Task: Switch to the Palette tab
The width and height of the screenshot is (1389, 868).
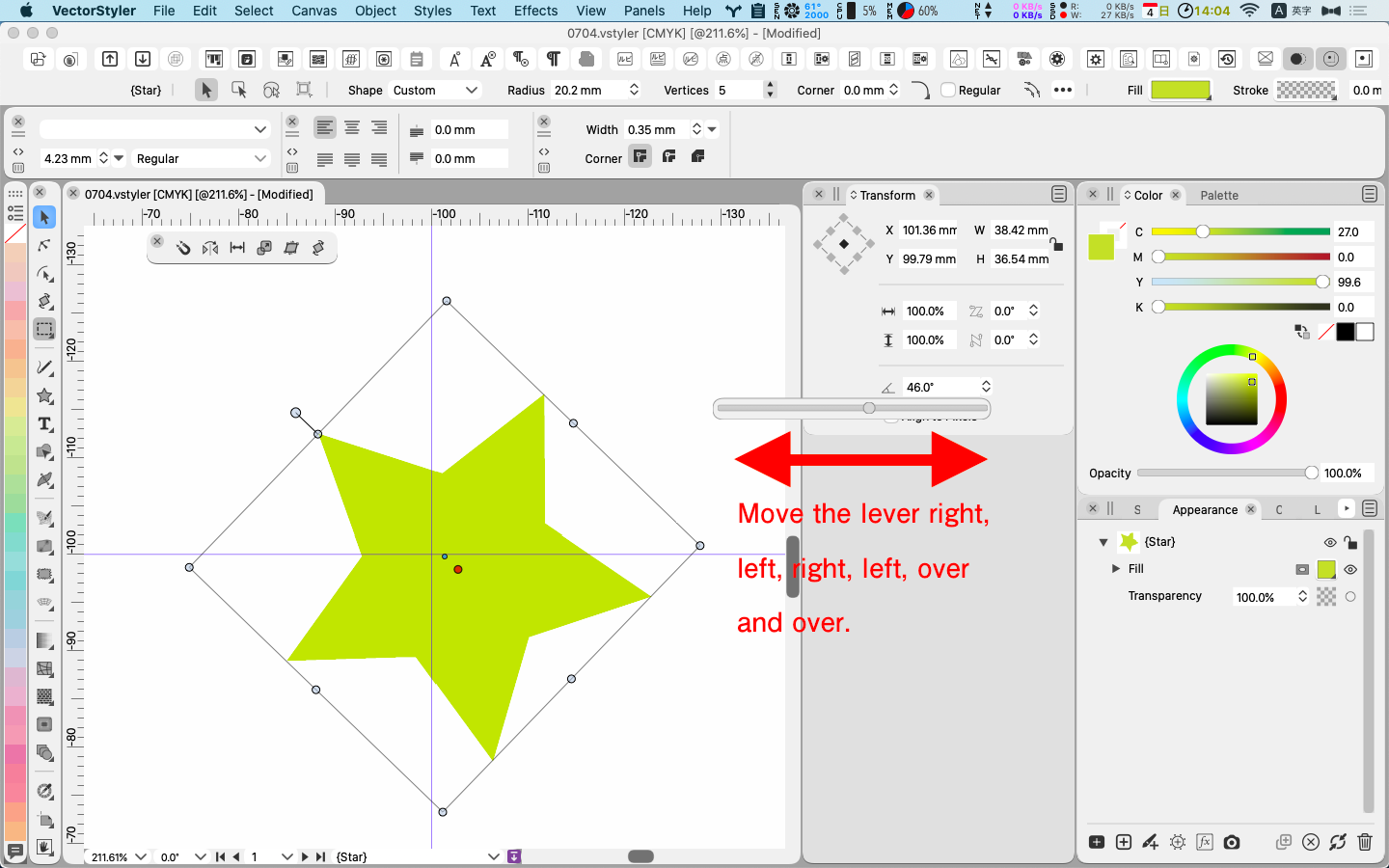Action: point(1219,195)
